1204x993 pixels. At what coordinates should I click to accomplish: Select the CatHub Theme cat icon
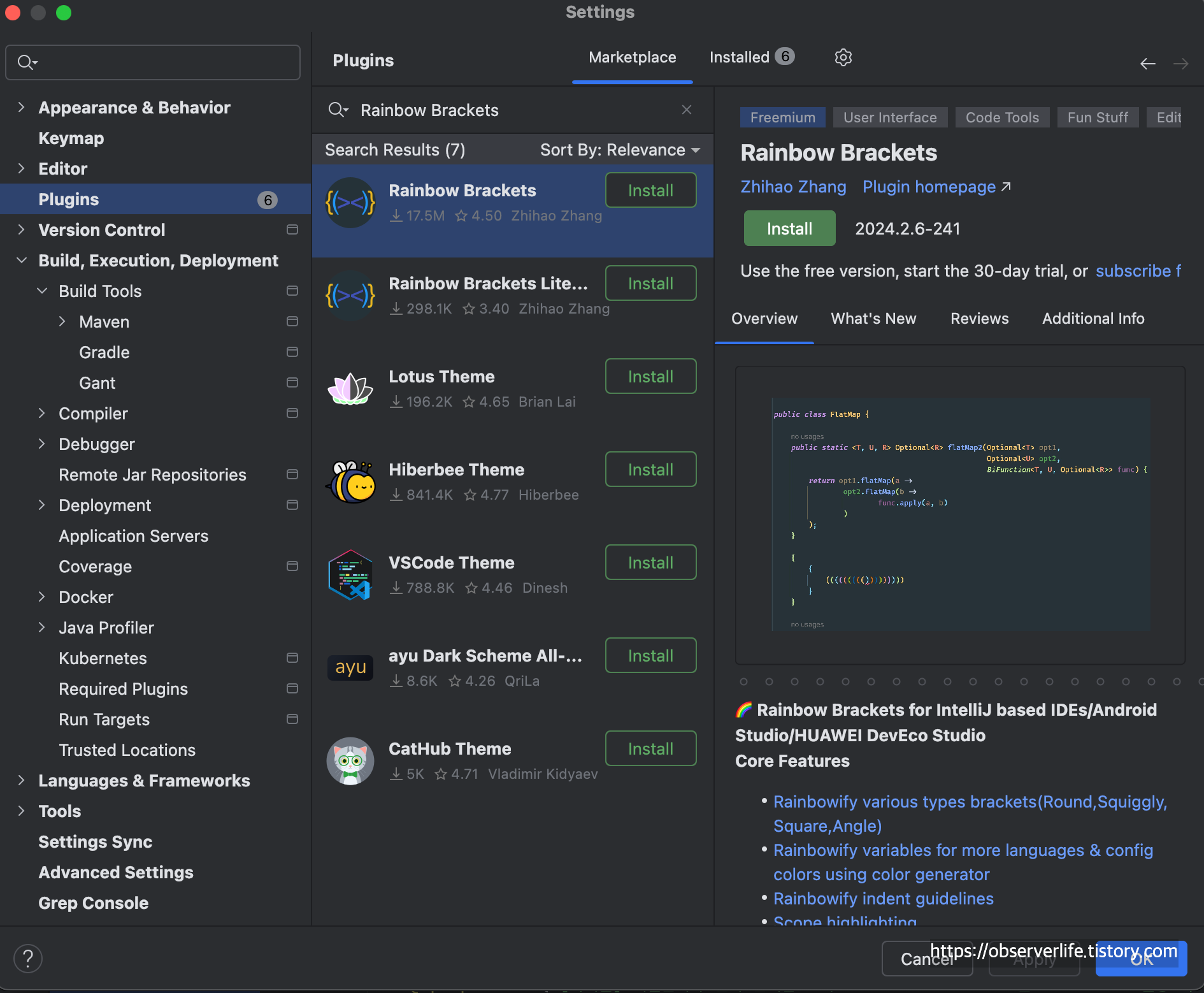[x=350, y=761]
